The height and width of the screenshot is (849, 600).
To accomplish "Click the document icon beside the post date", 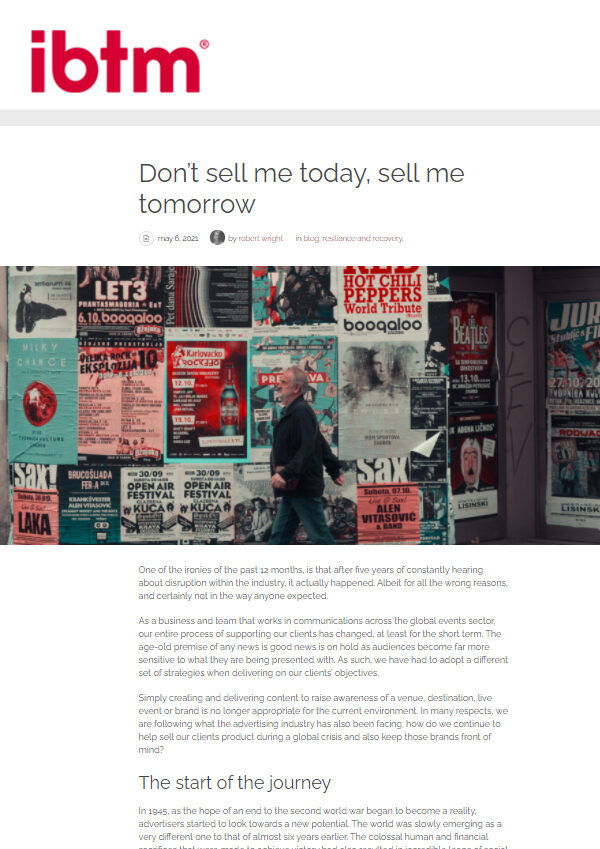I will click(x=146, y=238).
